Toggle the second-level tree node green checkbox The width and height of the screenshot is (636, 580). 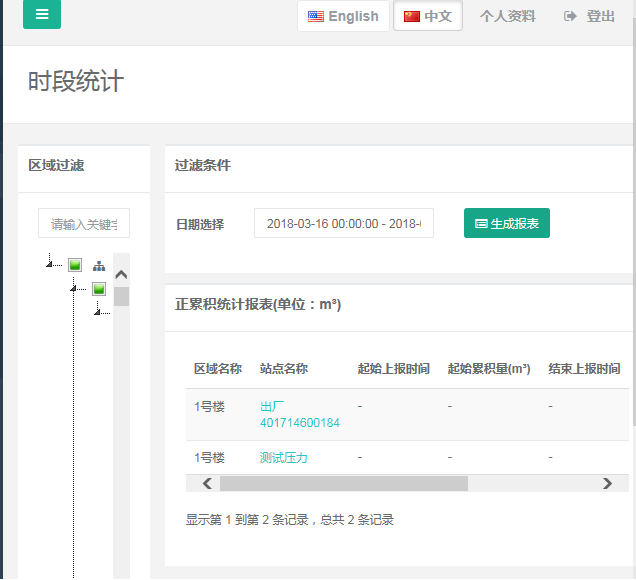click(99, 289)
